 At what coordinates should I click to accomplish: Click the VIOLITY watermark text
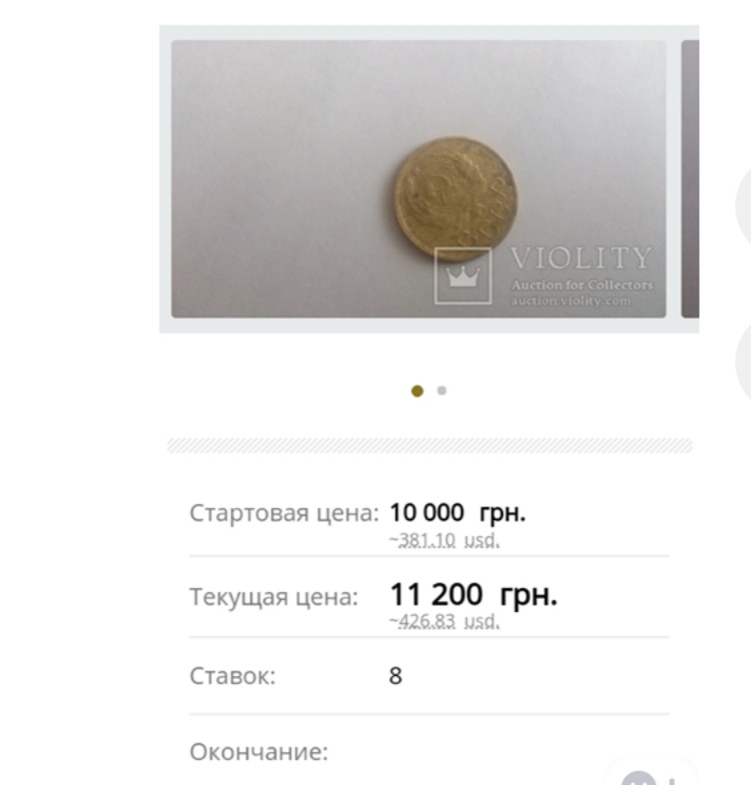click(581, 259)
